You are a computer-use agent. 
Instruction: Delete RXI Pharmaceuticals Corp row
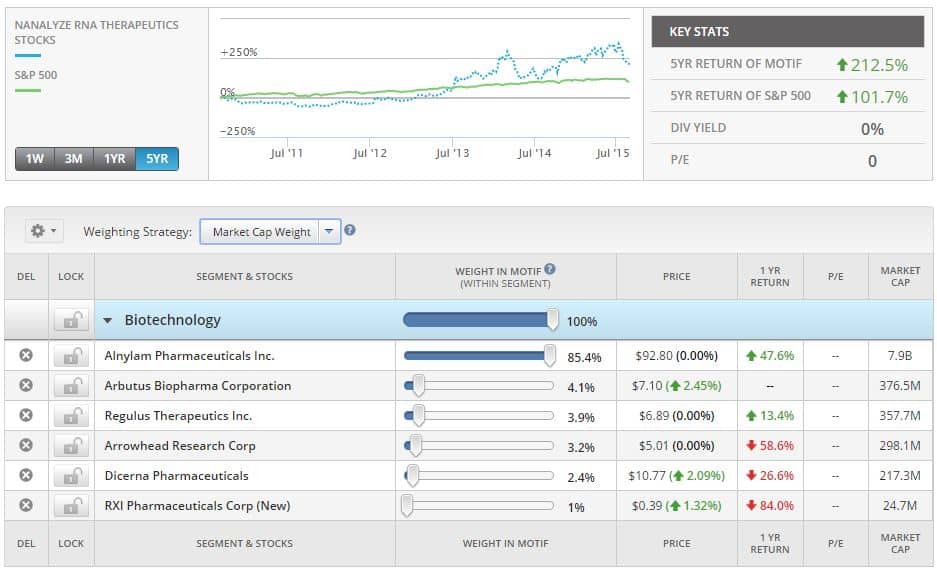pos(26,506)
